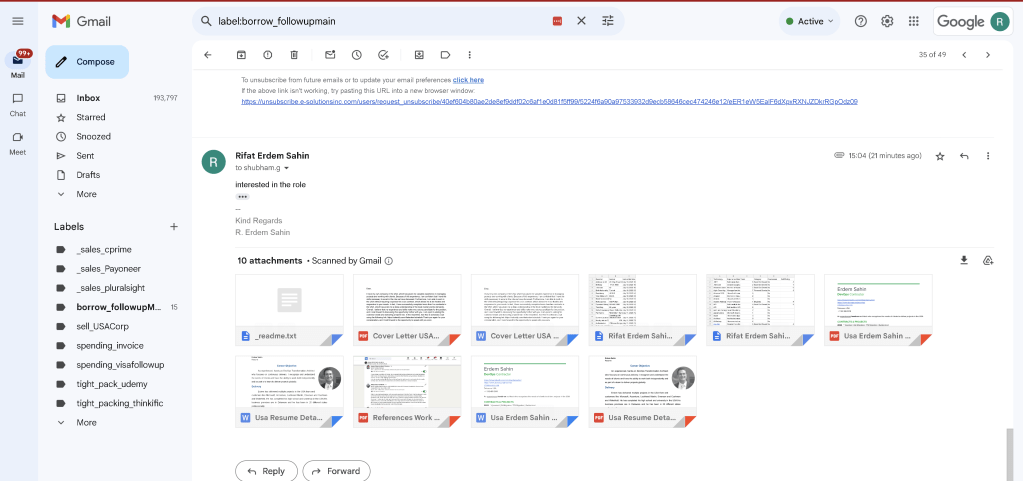Open the long unsubscribe URL link

[549, 102]
